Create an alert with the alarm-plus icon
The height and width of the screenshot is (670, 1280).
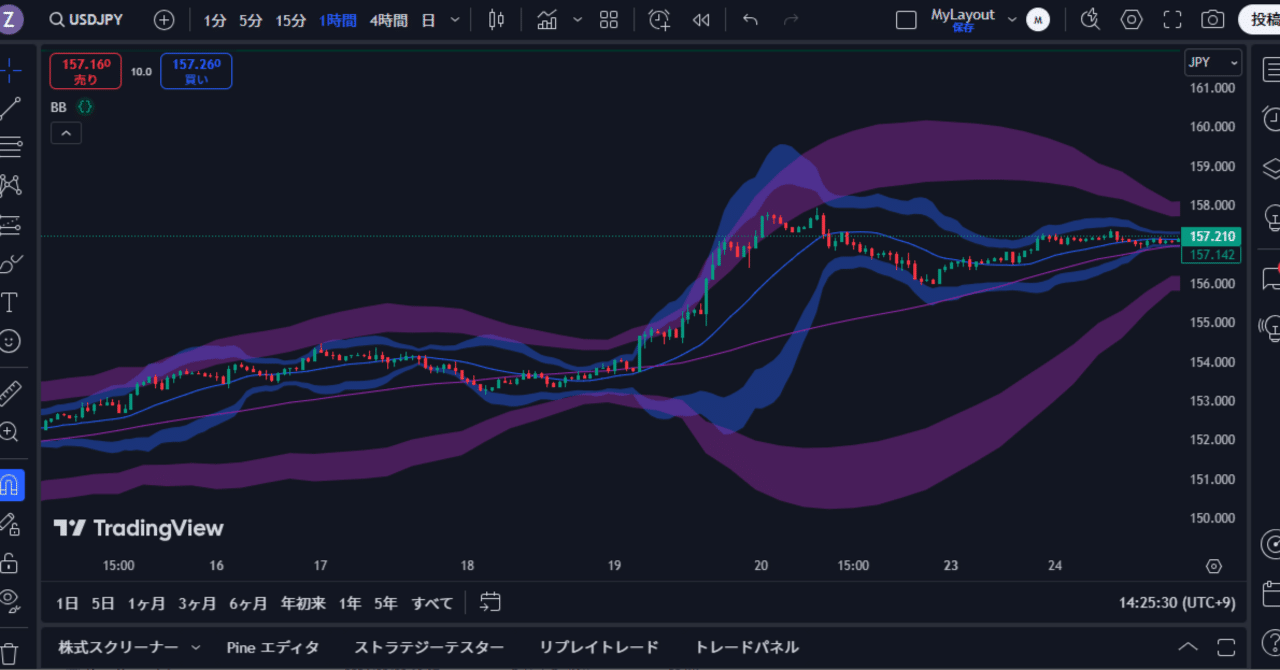(x=659, y=20)
